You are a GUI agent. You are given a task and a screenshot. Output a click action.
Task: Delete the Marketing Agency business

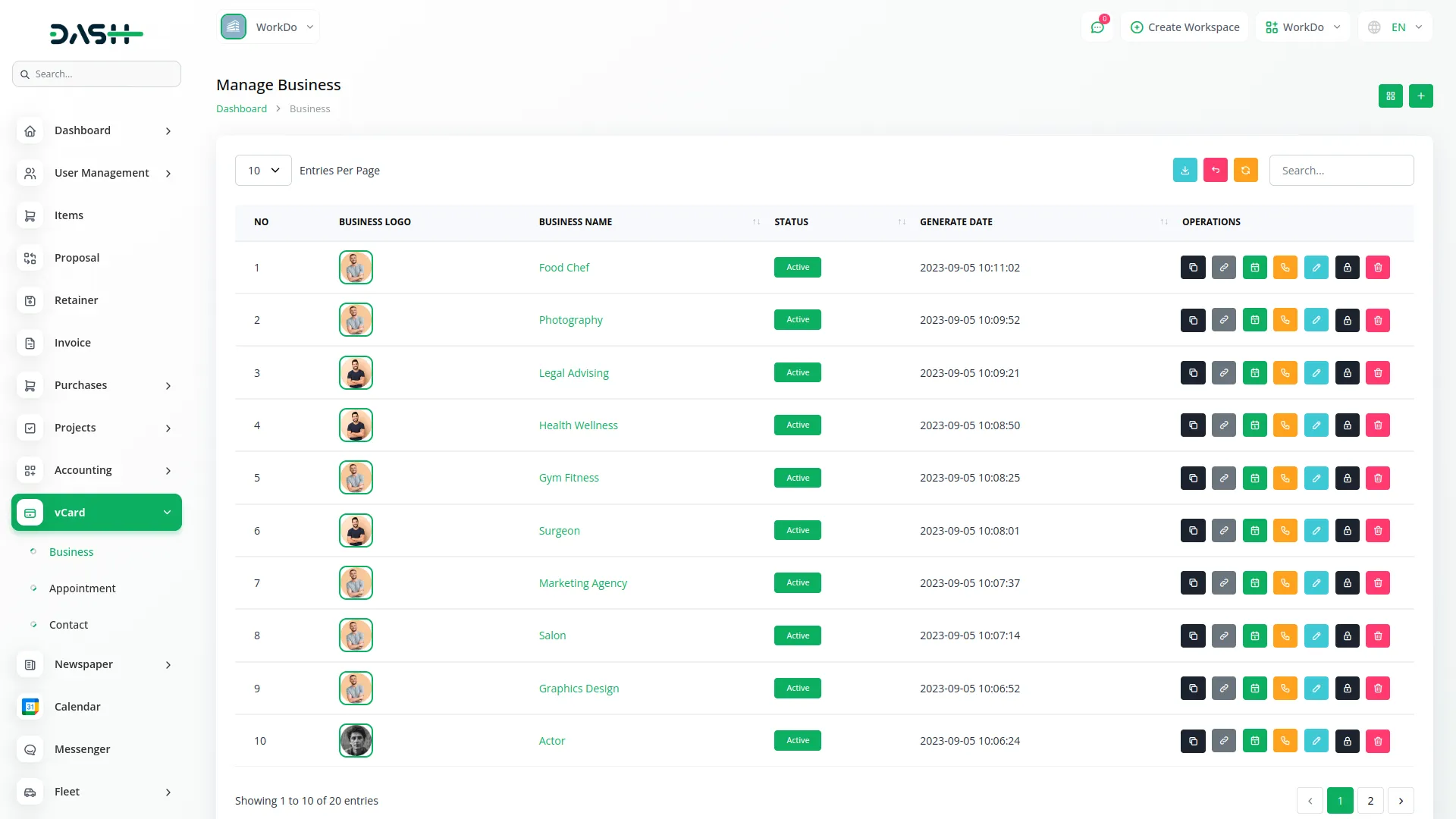(1378, 583)
